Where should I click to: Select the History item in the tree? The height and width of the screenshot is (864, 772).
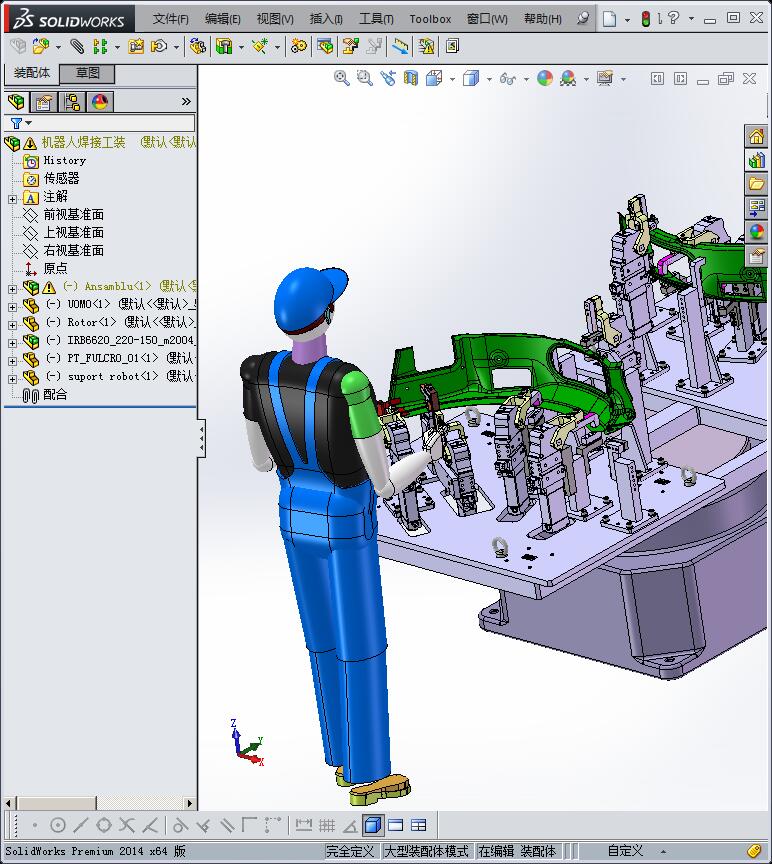click(x=64, y=160)
